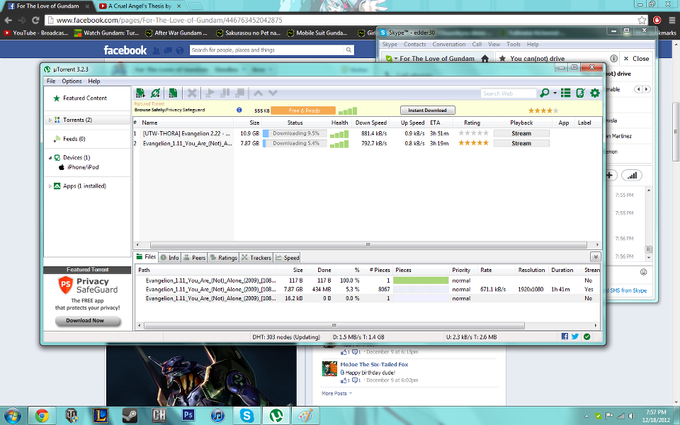Screen dimensions: 680x425
Task: Switch to the Info tab
Action: pos(170,258)
